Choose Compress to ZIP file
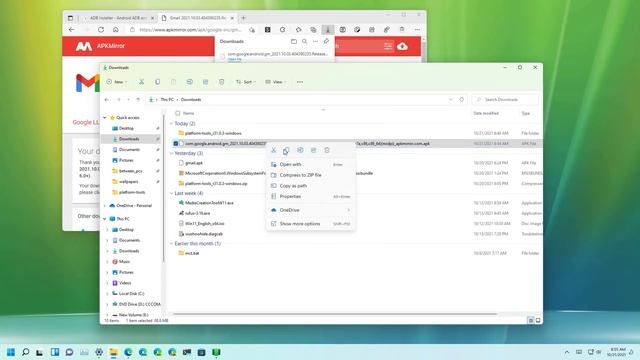 pyautogui.click(x=310, y=175)
